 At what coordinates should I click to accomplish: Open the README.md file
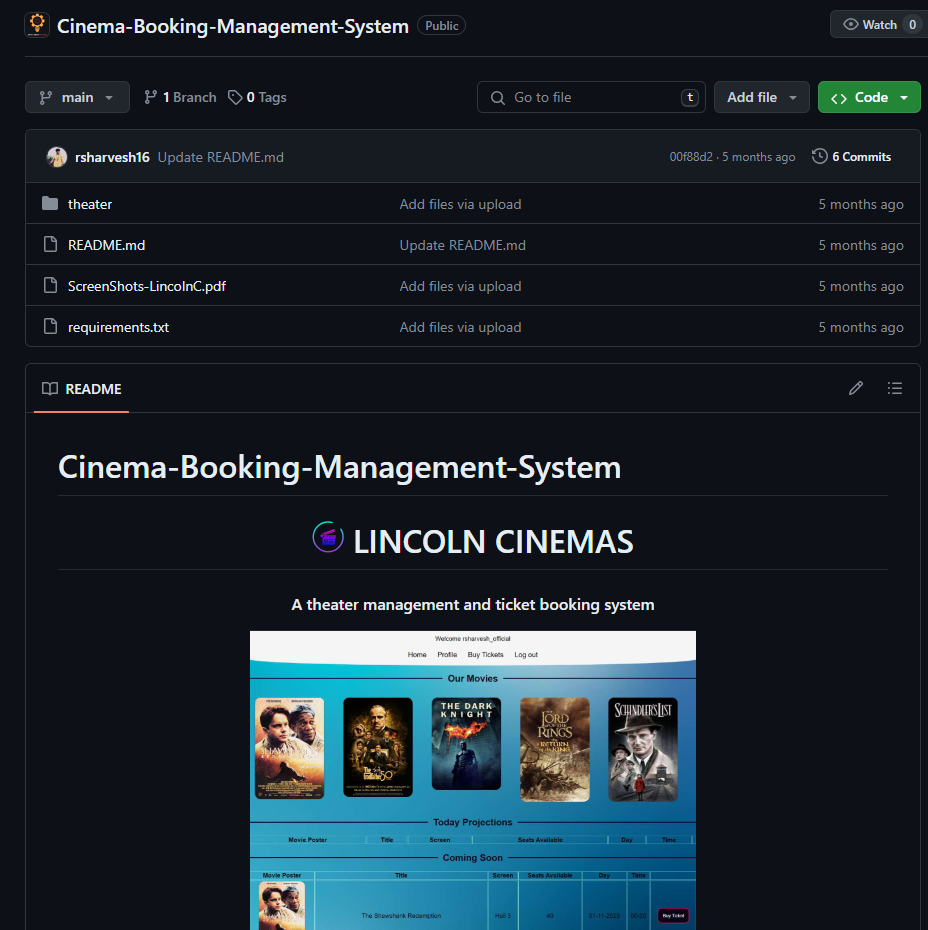point(106,245)
